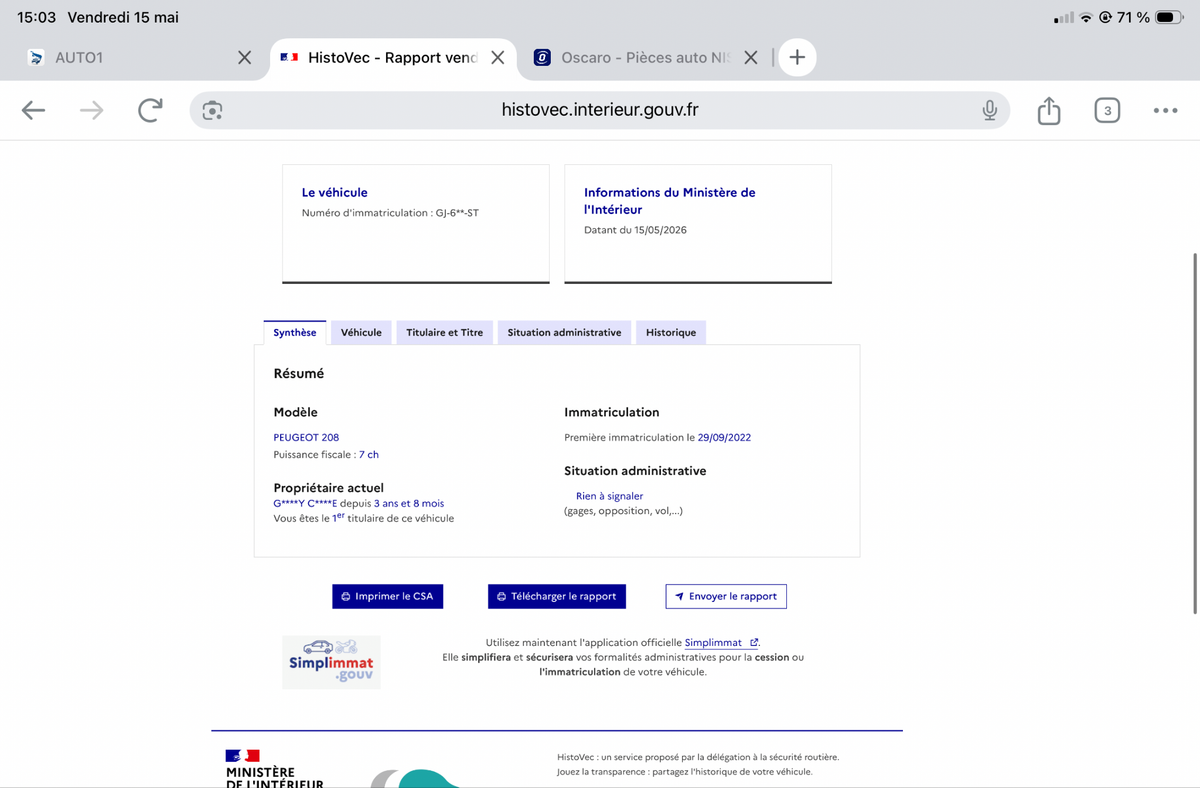Switch to Situation administrative tab
Image resolution: width=1200 pixels, height=788 pixels.
click(x=564, y=332)
